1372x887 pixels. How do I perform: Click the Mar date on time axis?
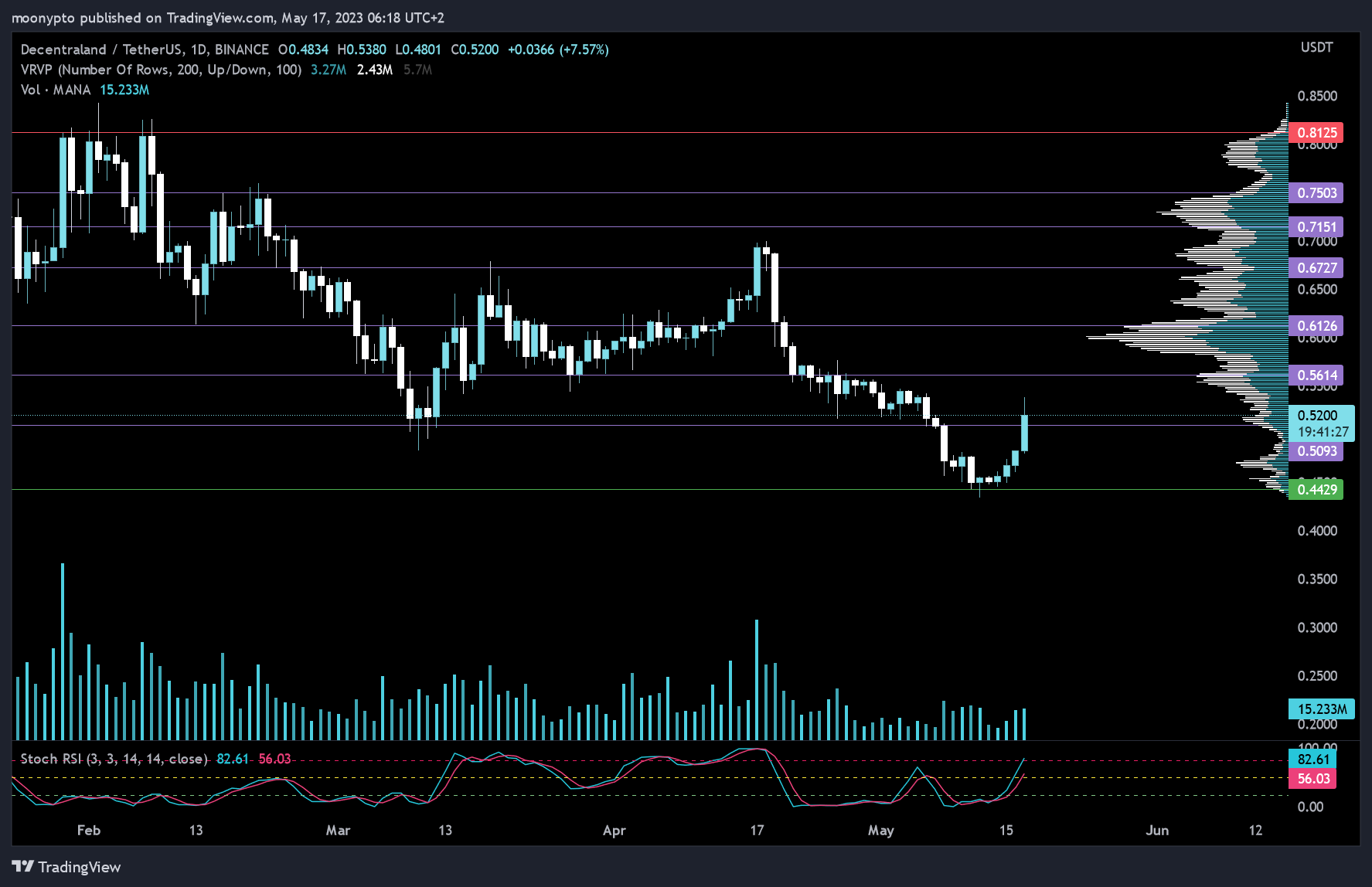[338, 831]
